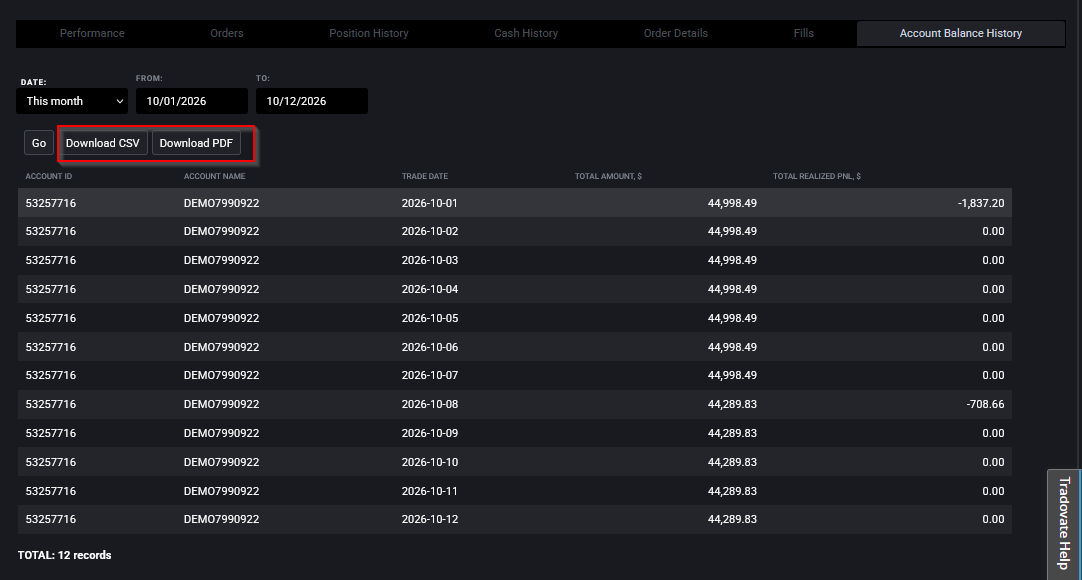Select the row dated 2026-10-01
This screenshot has height=580, width=1082.
point(515,203)
